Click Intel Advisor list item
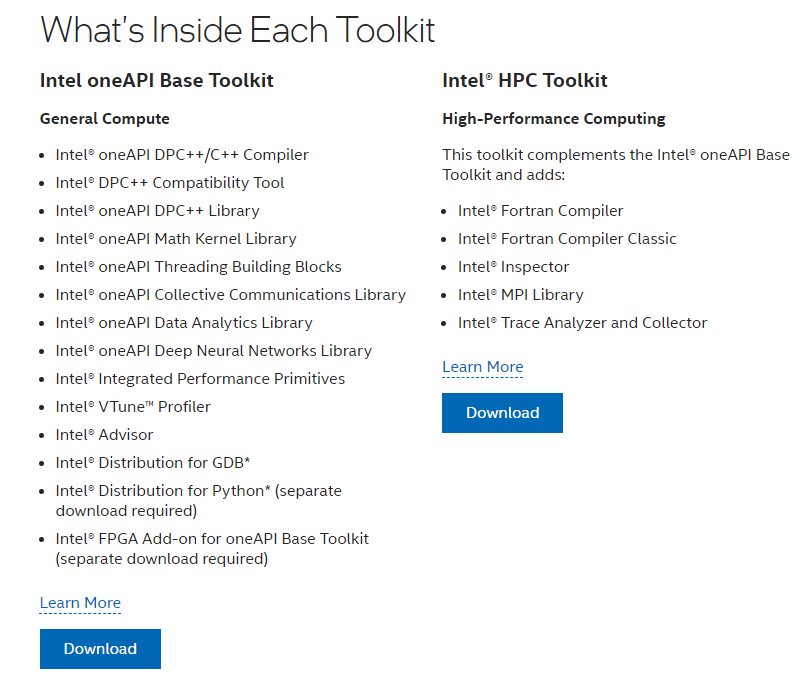This screenshot has width=806, height=691. [104, 435]
